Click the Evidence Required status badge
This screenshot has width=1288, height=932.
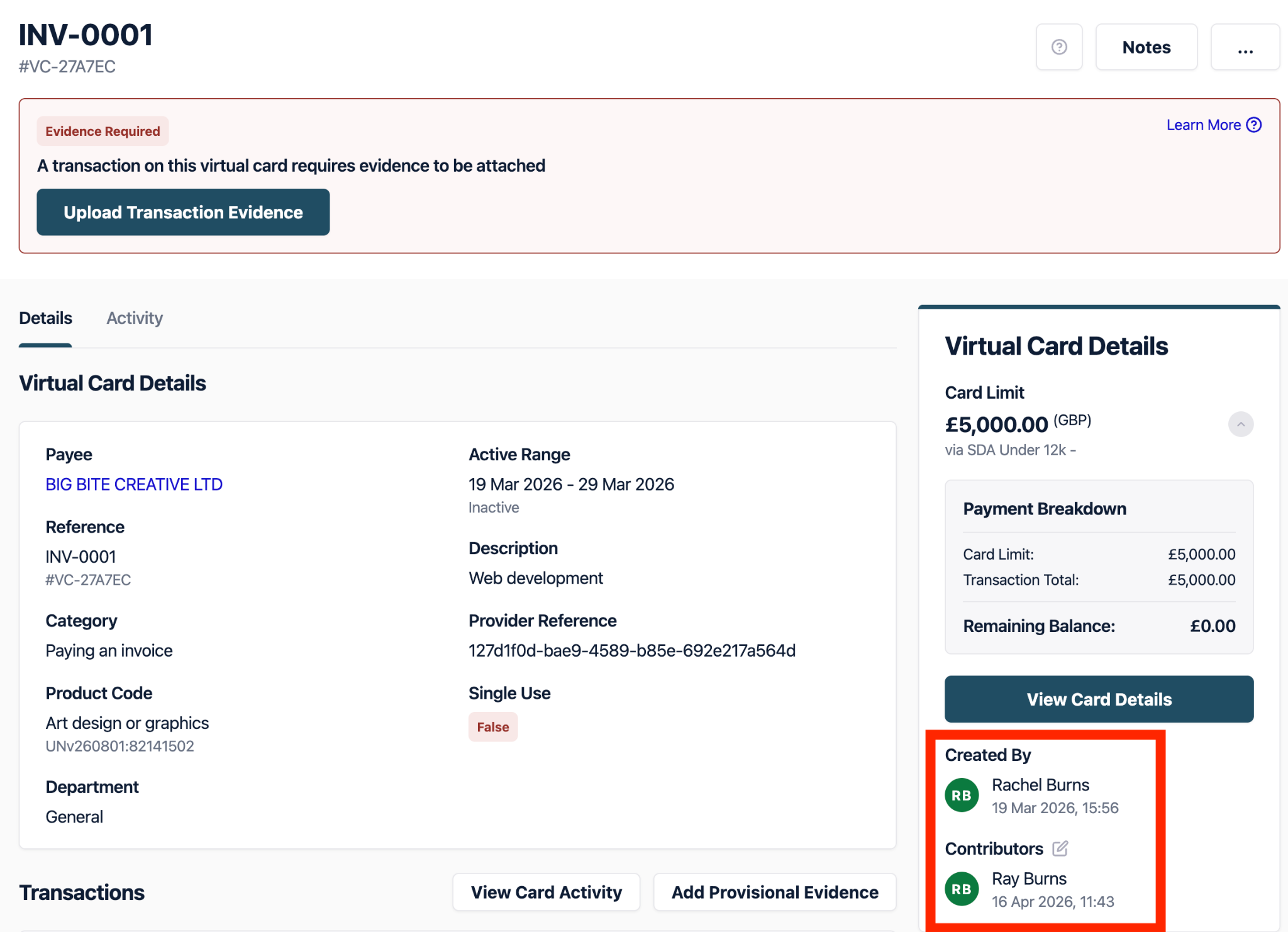[x=103, y=131]
